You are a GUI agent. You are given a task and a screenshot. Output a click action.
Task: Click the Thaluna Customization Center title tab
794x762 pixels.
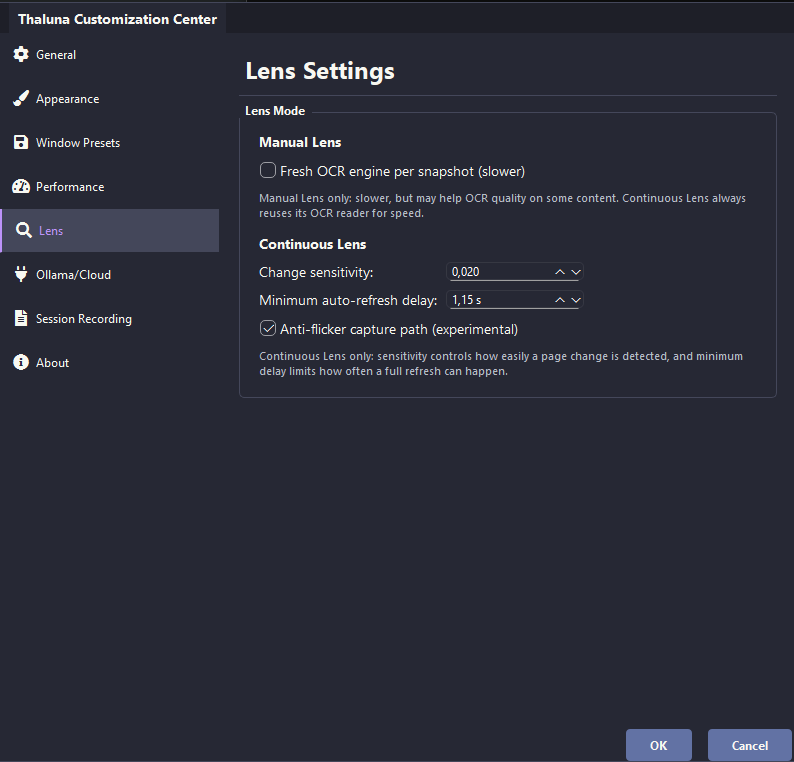pos(117,19)
